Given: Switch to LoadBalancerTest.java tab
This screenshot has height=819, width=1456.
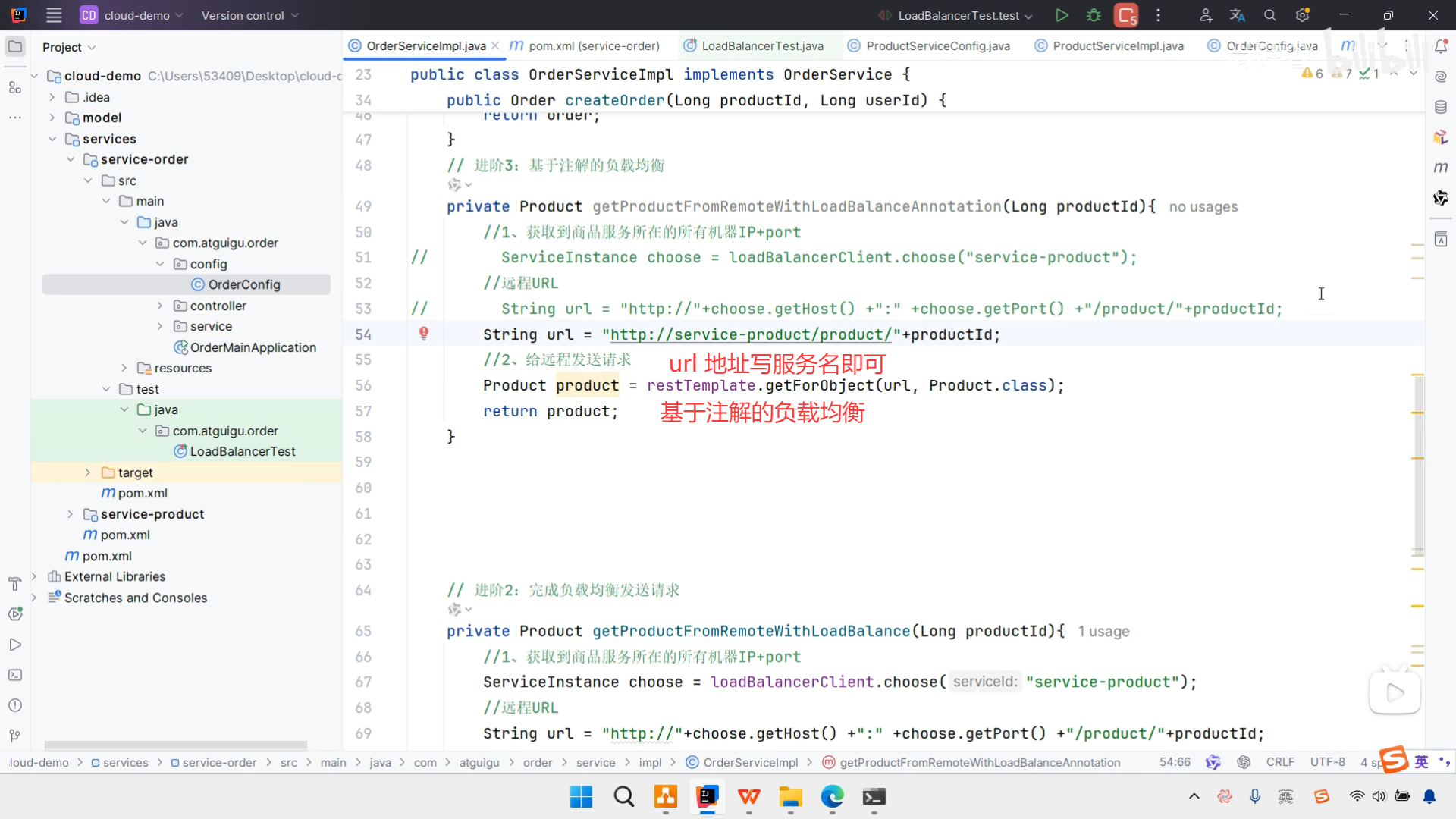Looking at the screenshot, I should coord(761,46).
